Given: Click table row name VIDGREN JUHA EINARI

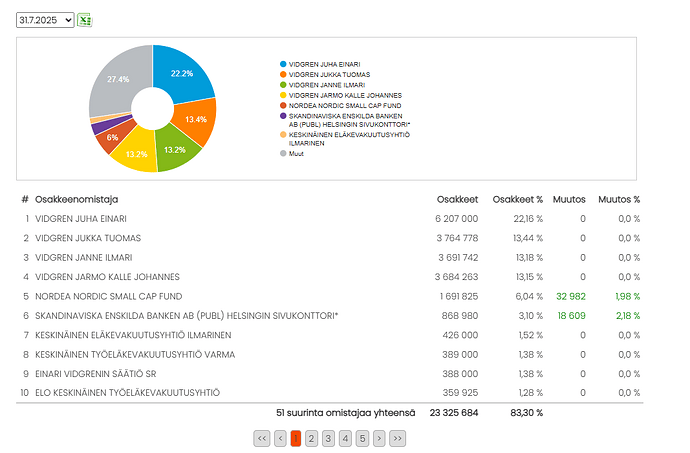Looking at the screenshot, I should pos(81,219).
